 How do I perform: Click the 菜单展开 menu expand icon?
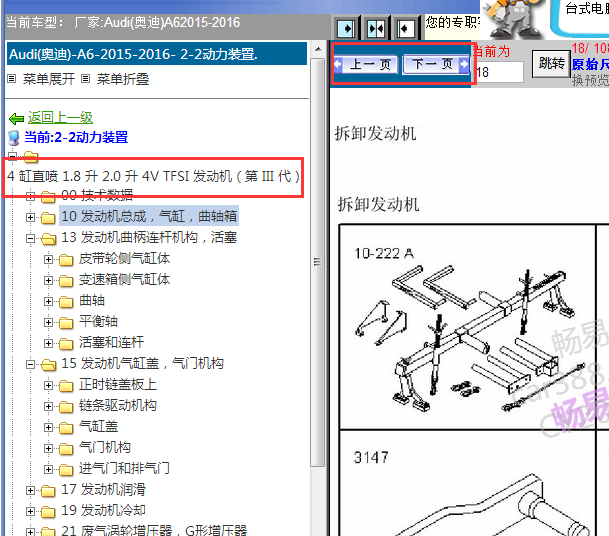[12, 79]
